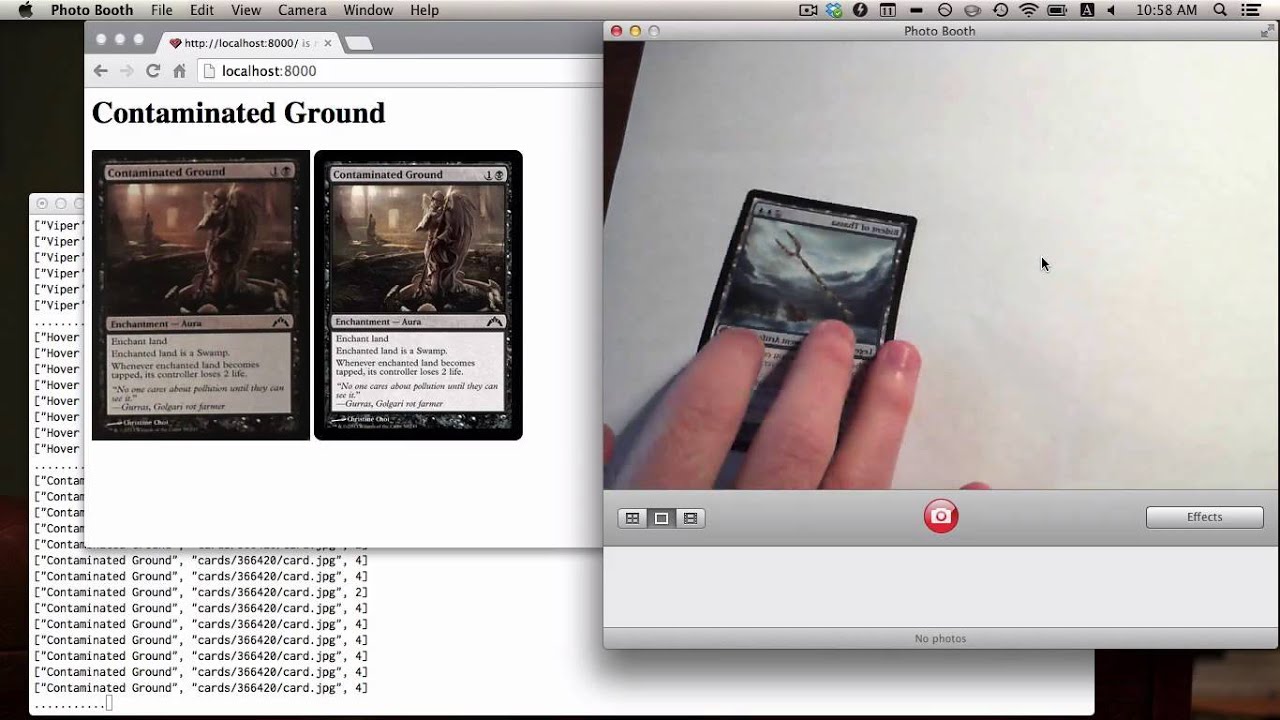Click the lightning bolt menu bar icon
This screenshot has height=720, width=1280.
861,10
